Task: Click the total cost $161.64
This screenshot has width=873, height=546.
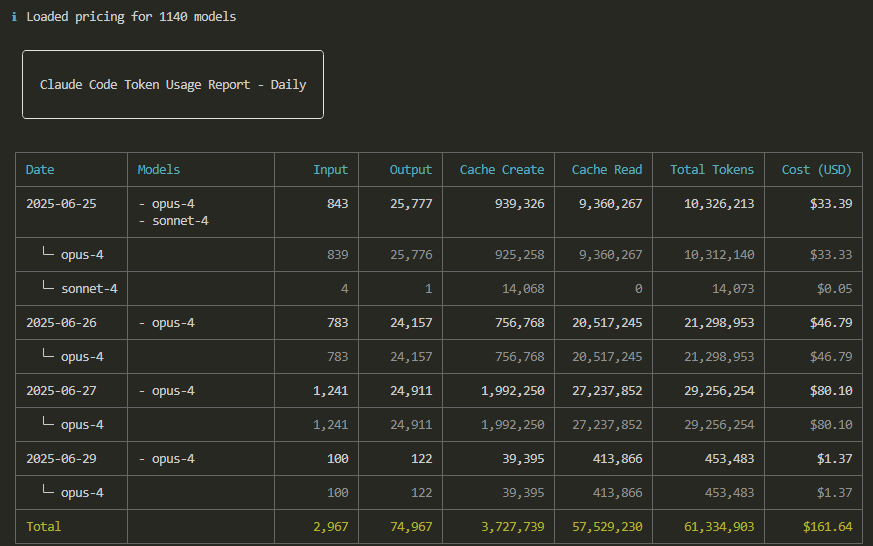Action: tap(827, 527)
